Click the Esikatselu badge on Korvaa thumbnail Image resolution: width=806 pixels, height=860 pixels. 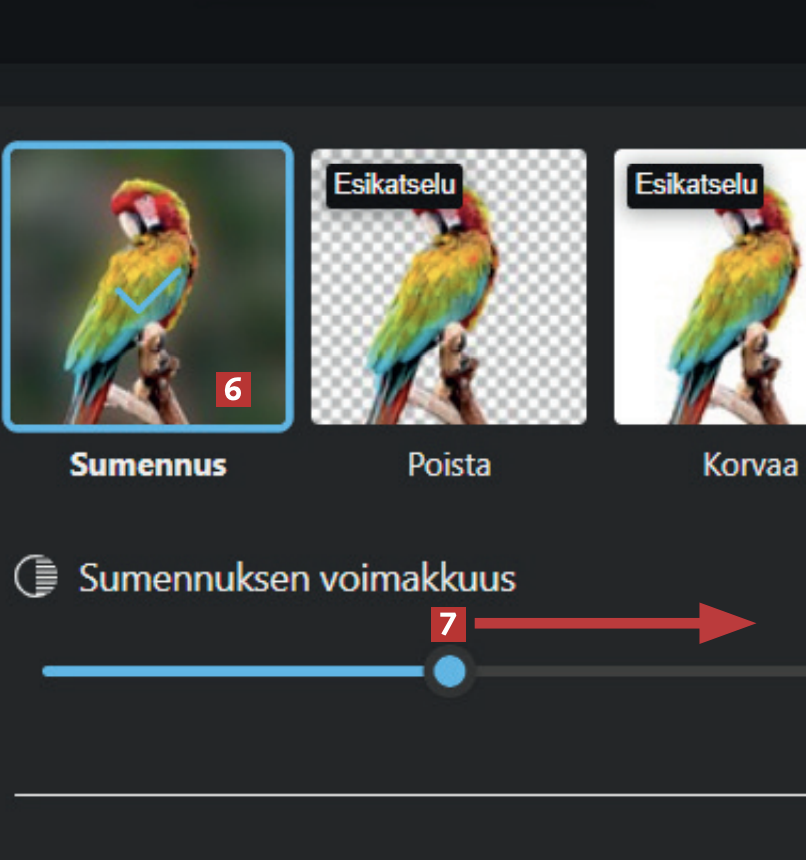(x=695, y=185)
